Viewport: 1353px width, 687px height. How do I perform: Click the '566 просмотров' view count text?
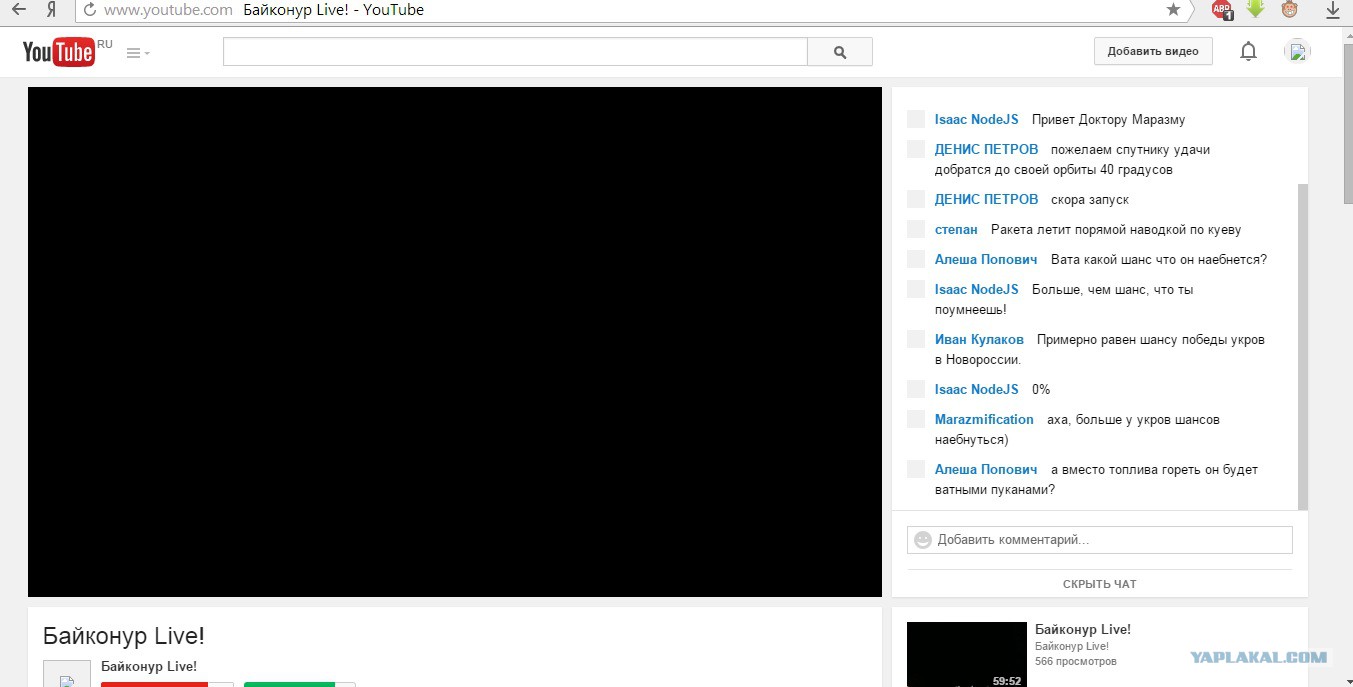[x=1076, y=662]
